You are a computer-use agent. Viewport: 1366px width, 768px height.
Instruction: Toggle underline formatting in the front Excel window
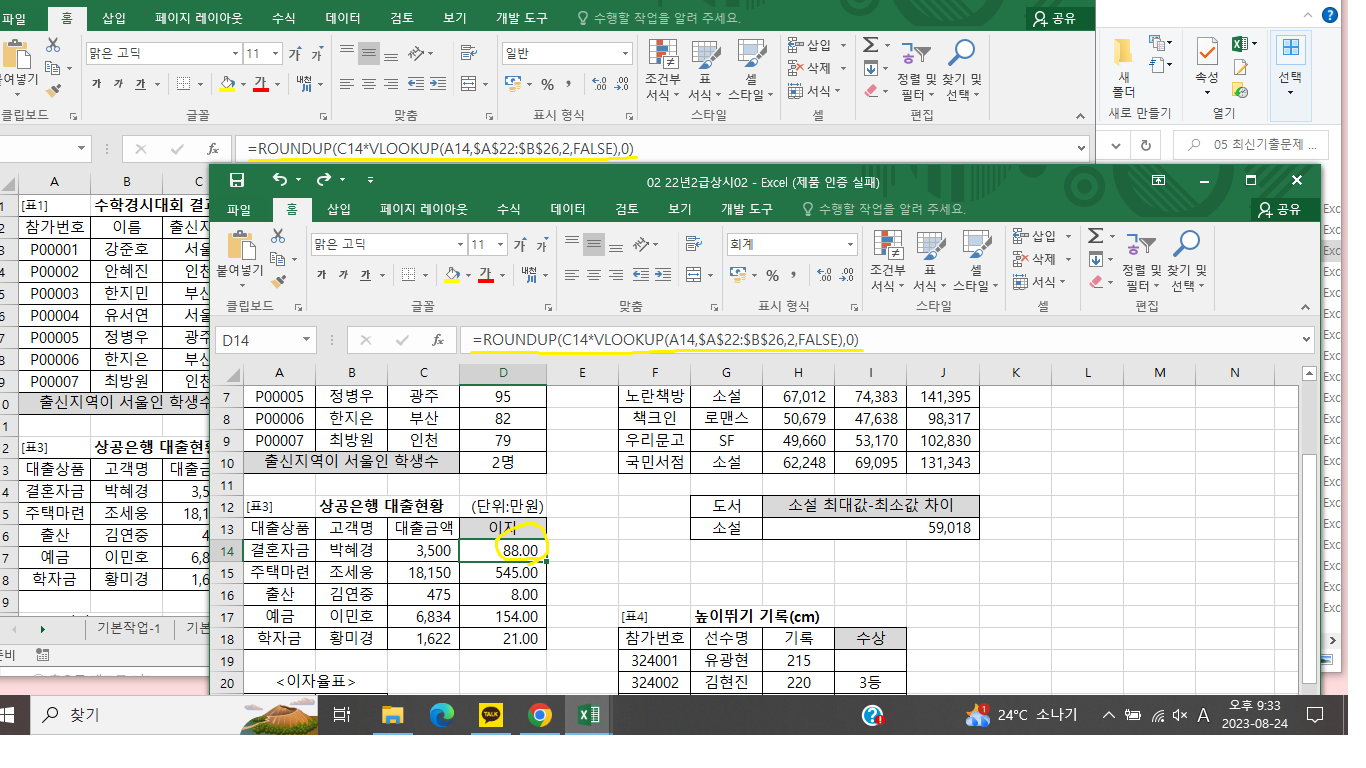coord(364,275)
